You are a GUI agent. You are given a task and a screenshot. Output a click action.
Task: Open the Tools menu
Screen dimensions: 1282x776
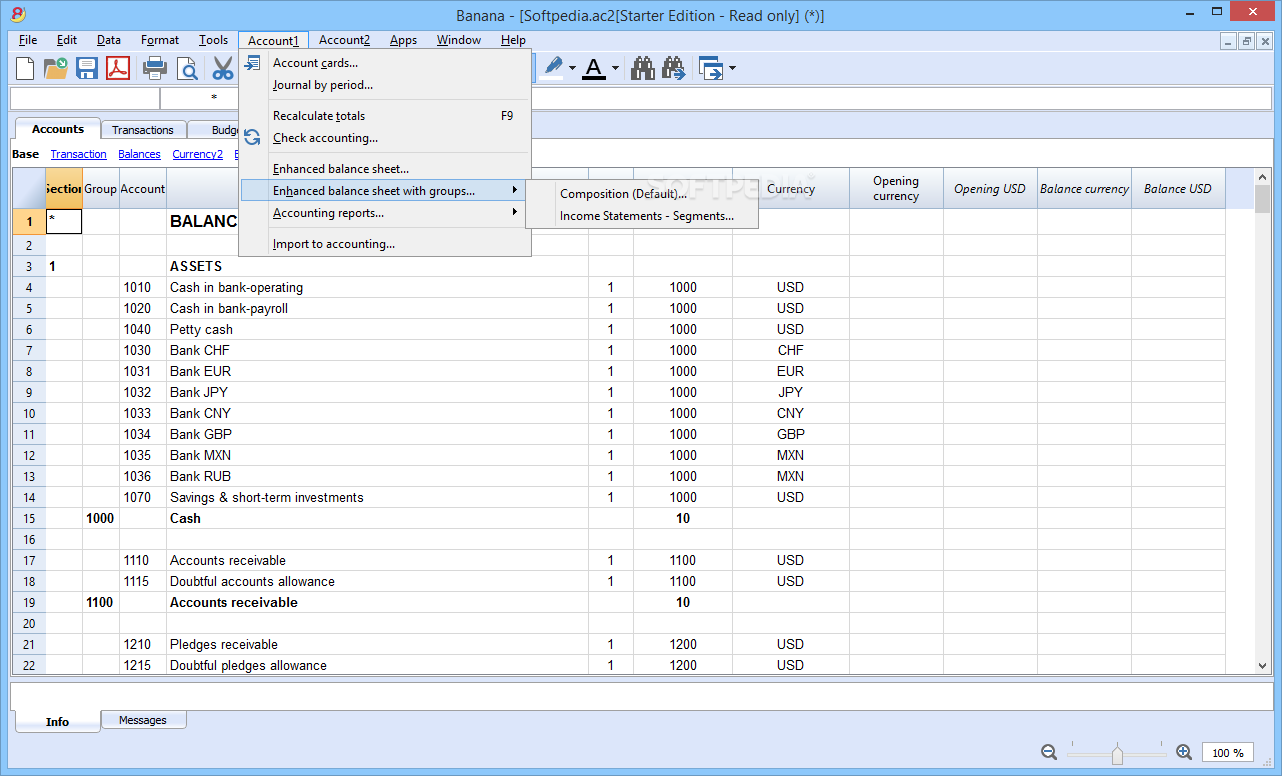point(213,40)
